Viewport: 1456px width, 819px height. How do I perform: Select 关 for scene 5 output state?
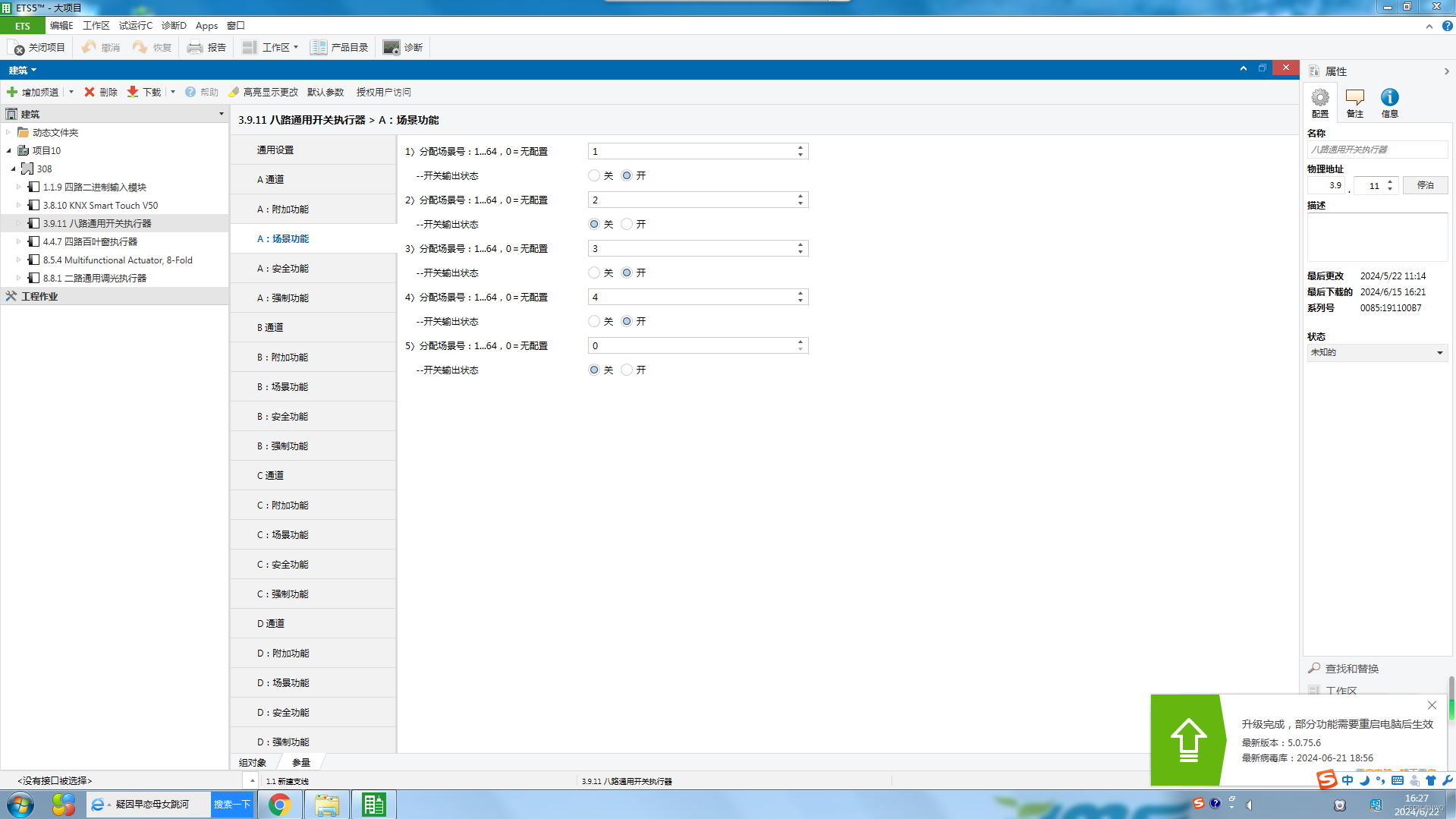pos(594,370)
